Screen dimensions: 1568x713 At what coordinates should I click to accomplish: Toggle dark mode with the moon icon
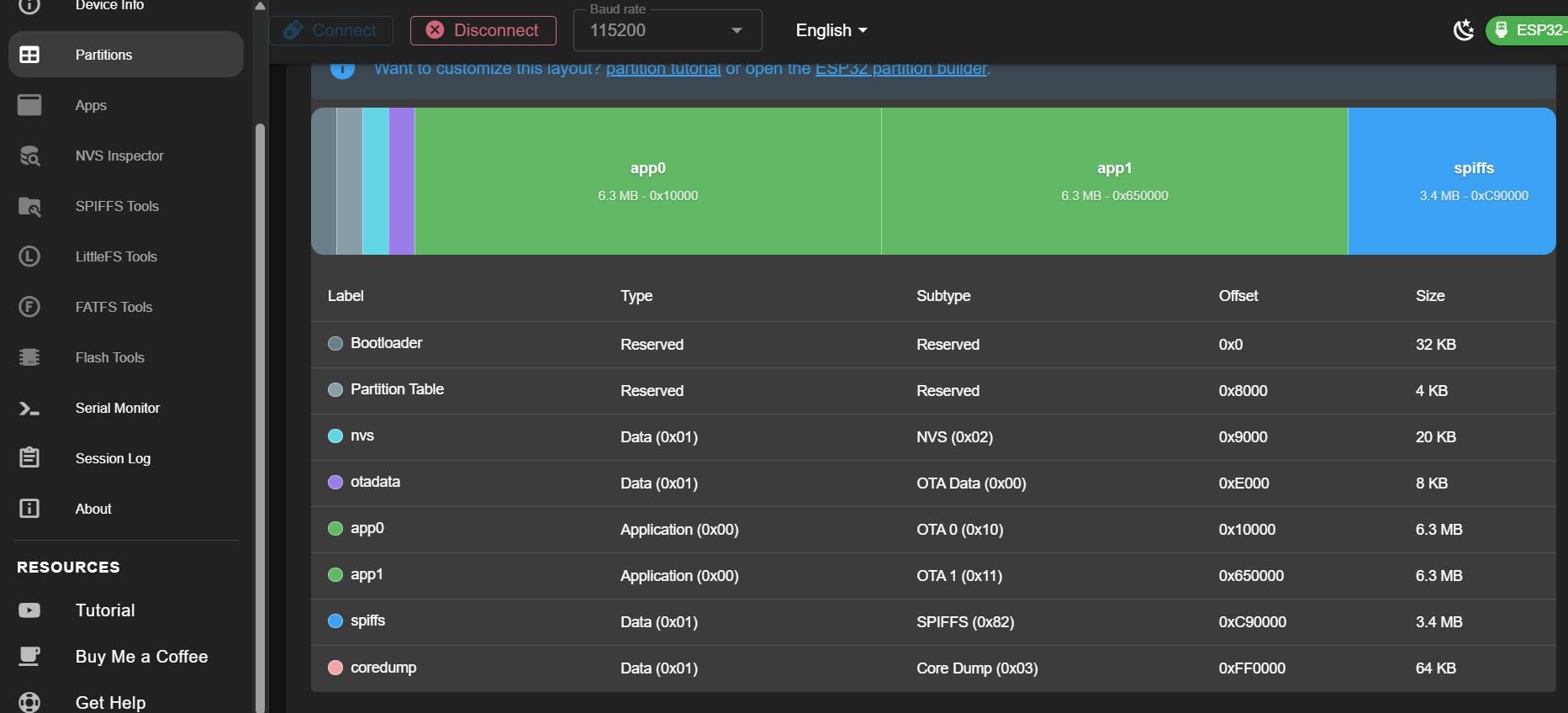coord(1464,30)
